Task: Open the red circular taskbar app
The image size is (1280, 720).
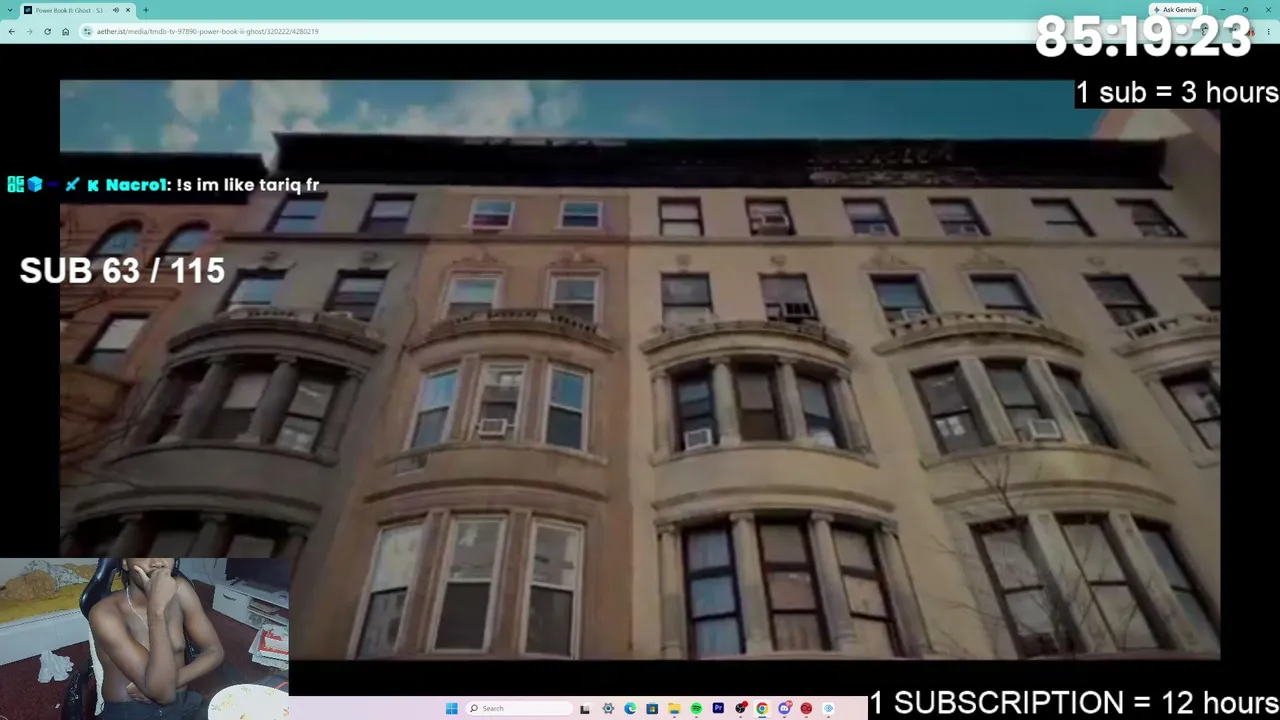Action: [x=806, y=709]
